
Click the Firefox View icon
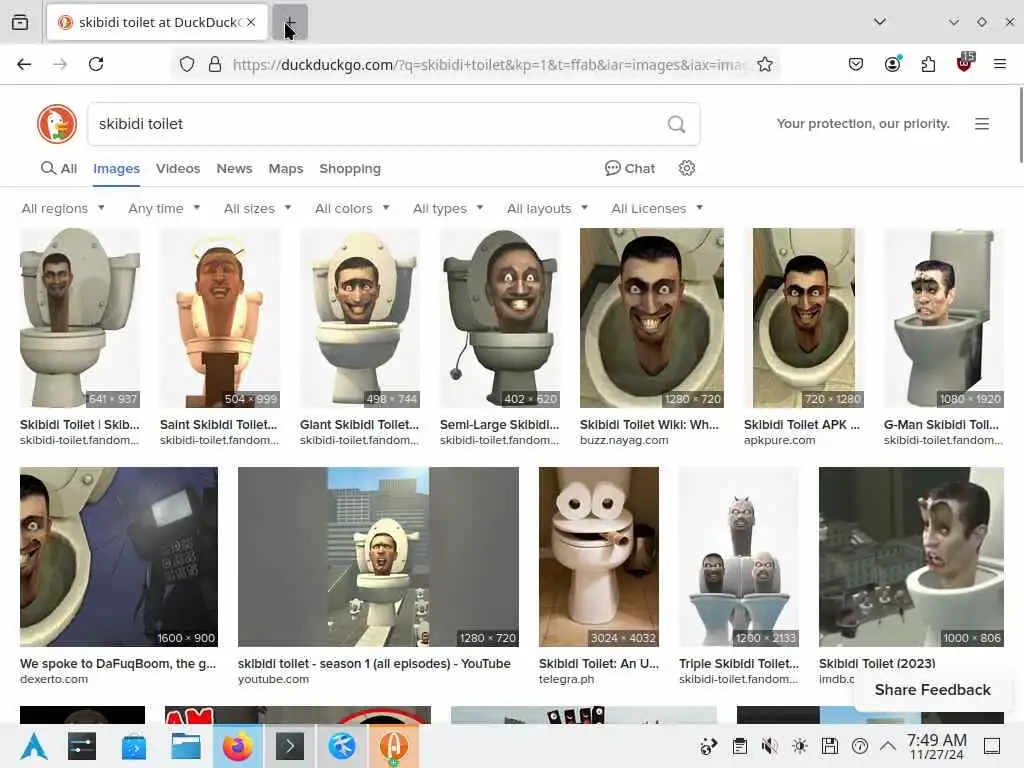coord(20,22)
